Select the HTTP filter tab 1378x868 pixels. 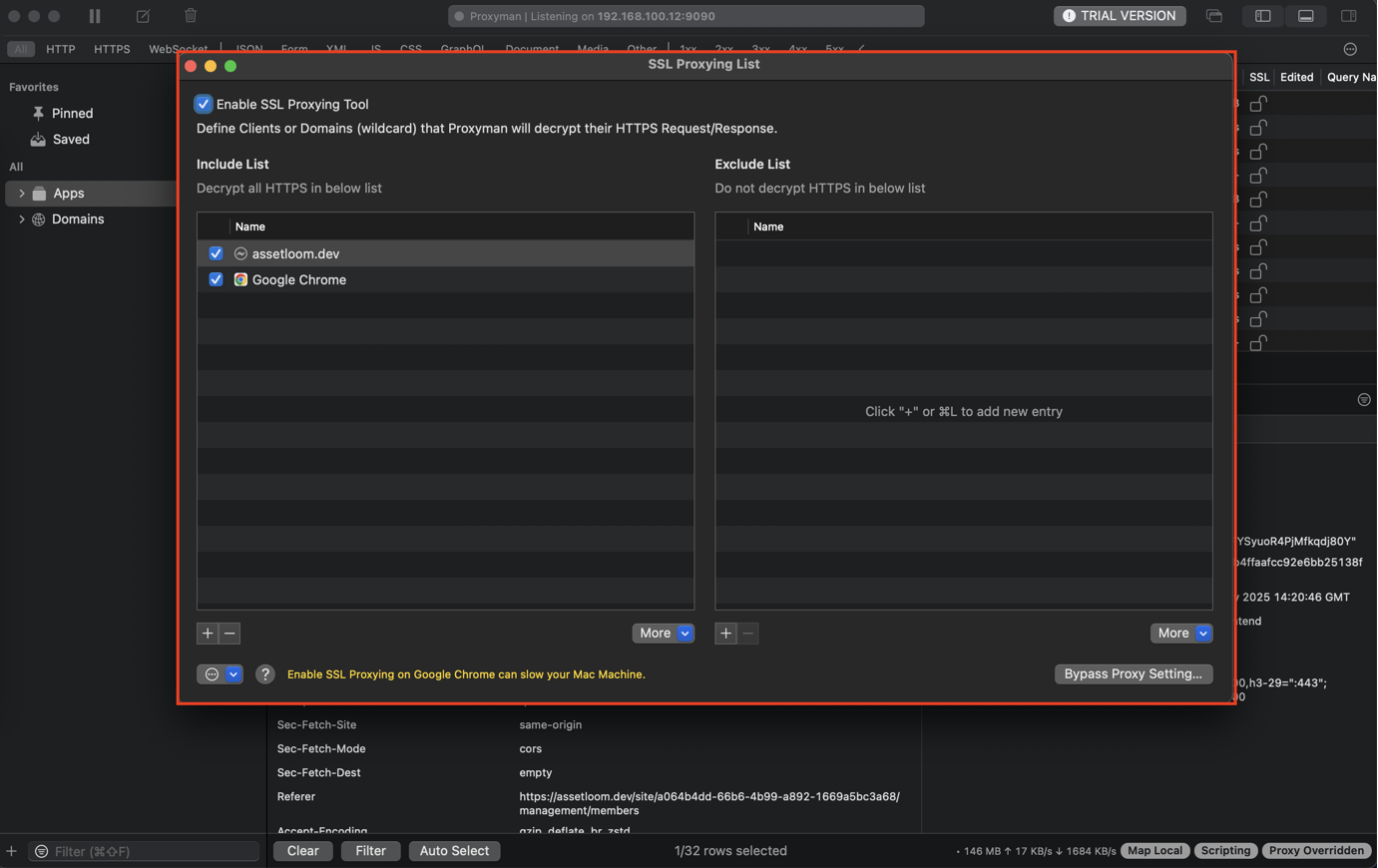point(61,49)
